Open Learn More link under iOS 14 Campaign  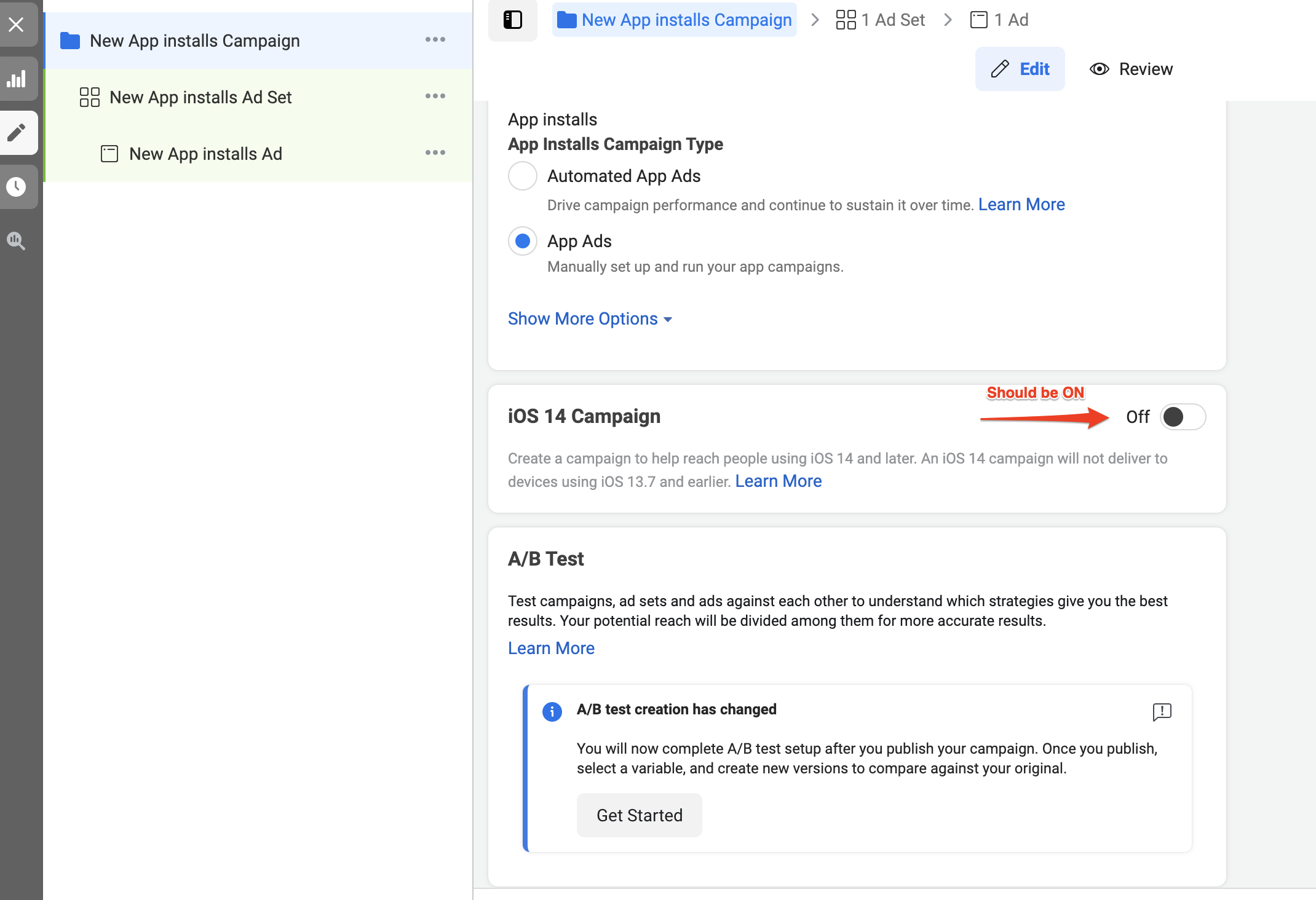[778, 481]
